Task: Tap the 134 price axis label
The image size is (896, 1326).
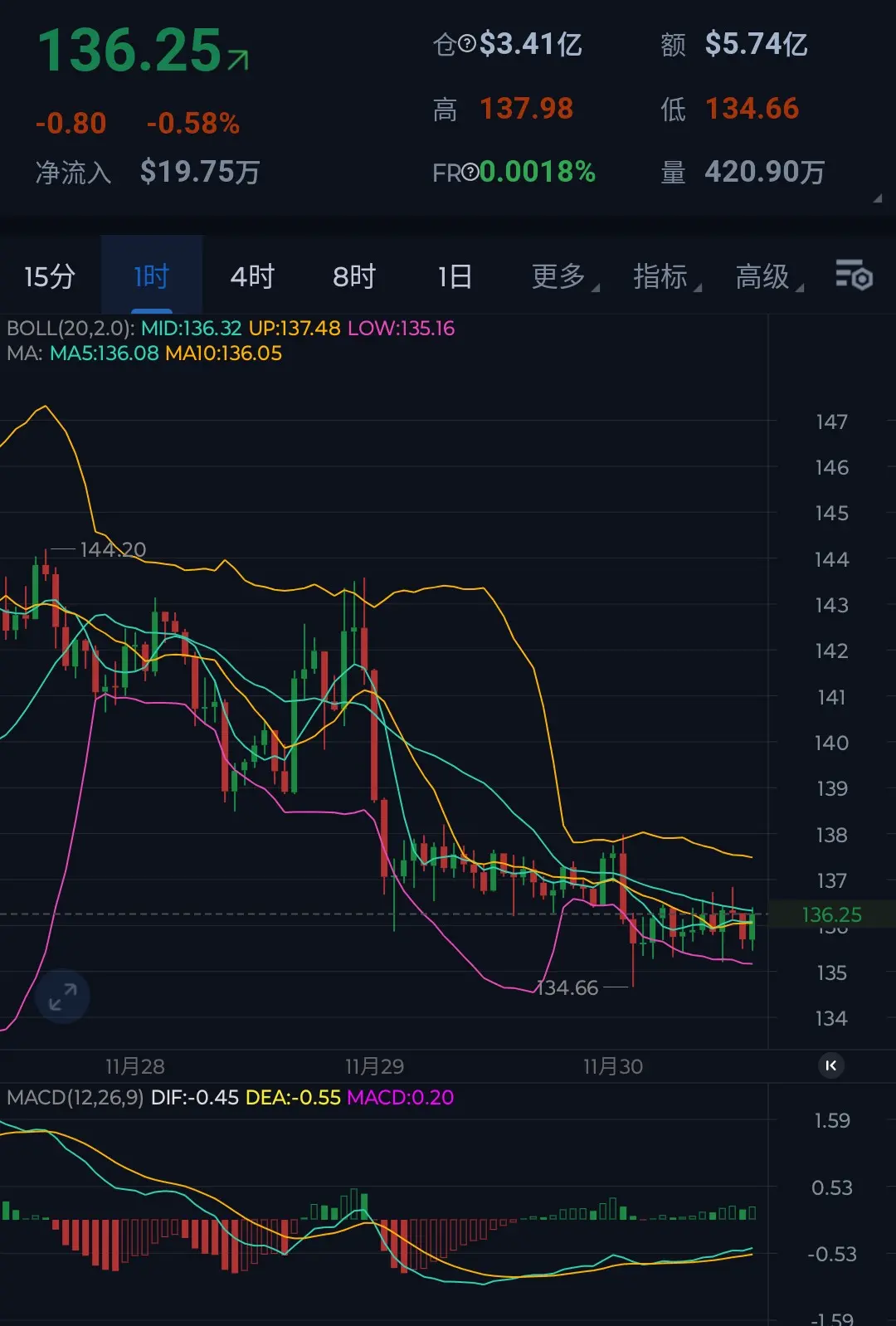Action: (x=831, y=1018)
